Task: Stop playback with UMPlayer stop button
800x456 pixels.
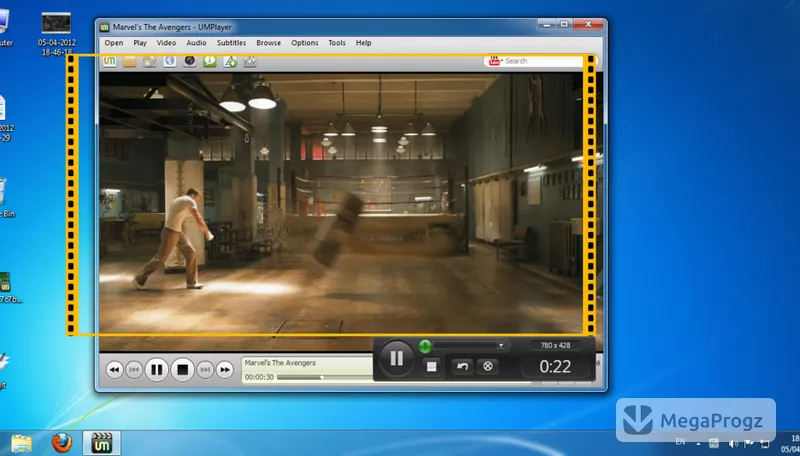Action: [183, 369]
